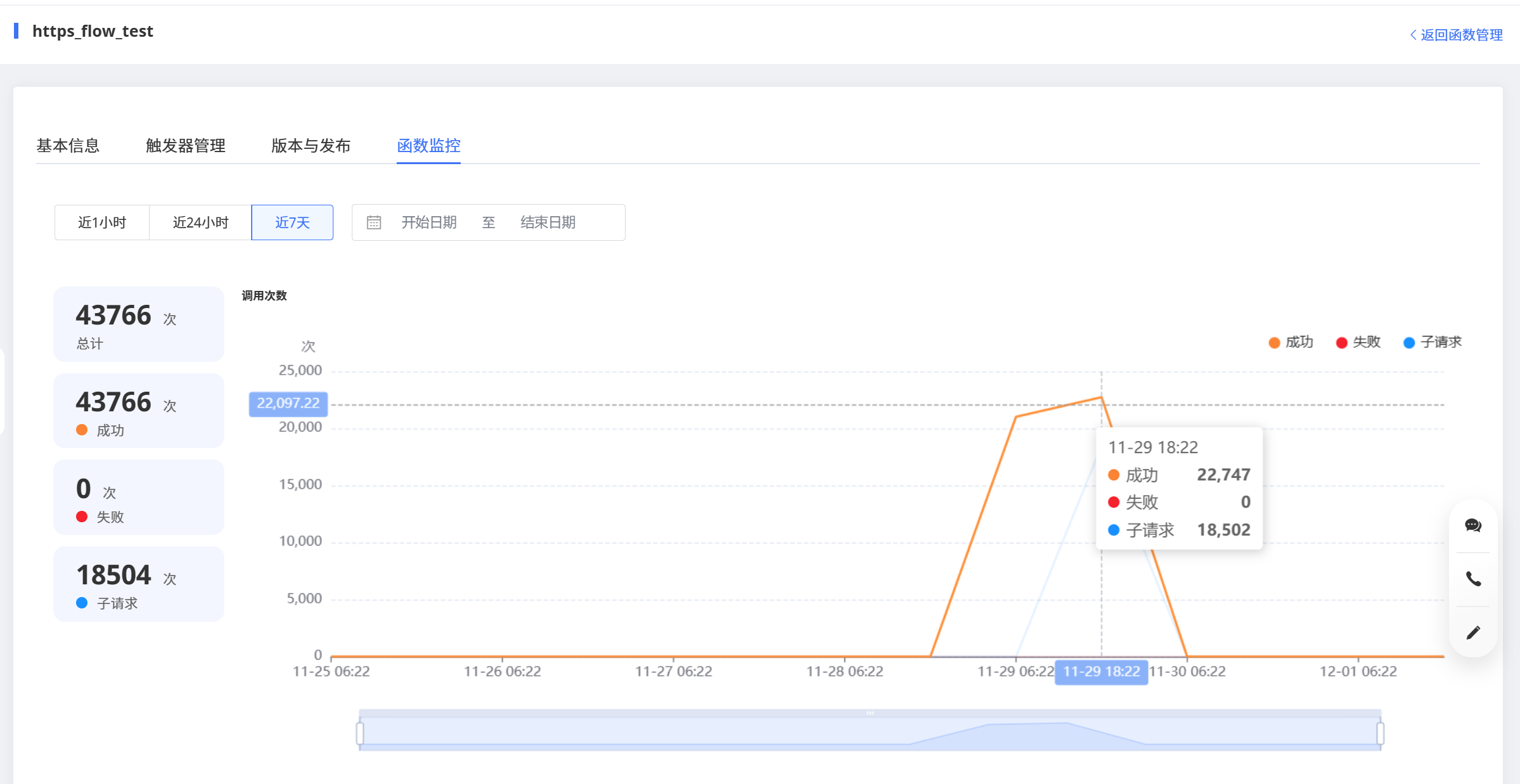Switch to the 触发器管理 tab
This screenshot has height=784, width=1520.
[185, 146]
